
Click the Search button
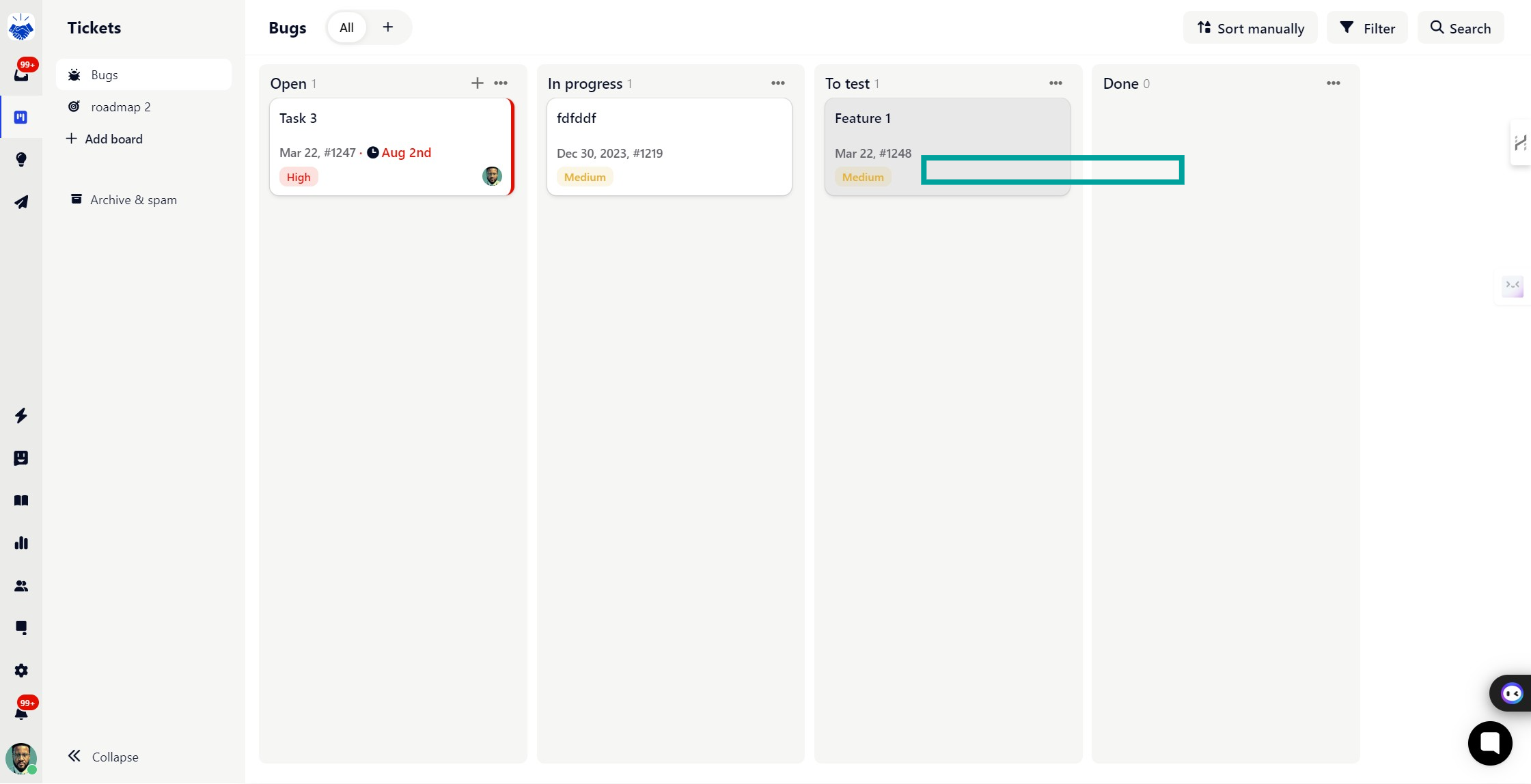[1461, 28]
